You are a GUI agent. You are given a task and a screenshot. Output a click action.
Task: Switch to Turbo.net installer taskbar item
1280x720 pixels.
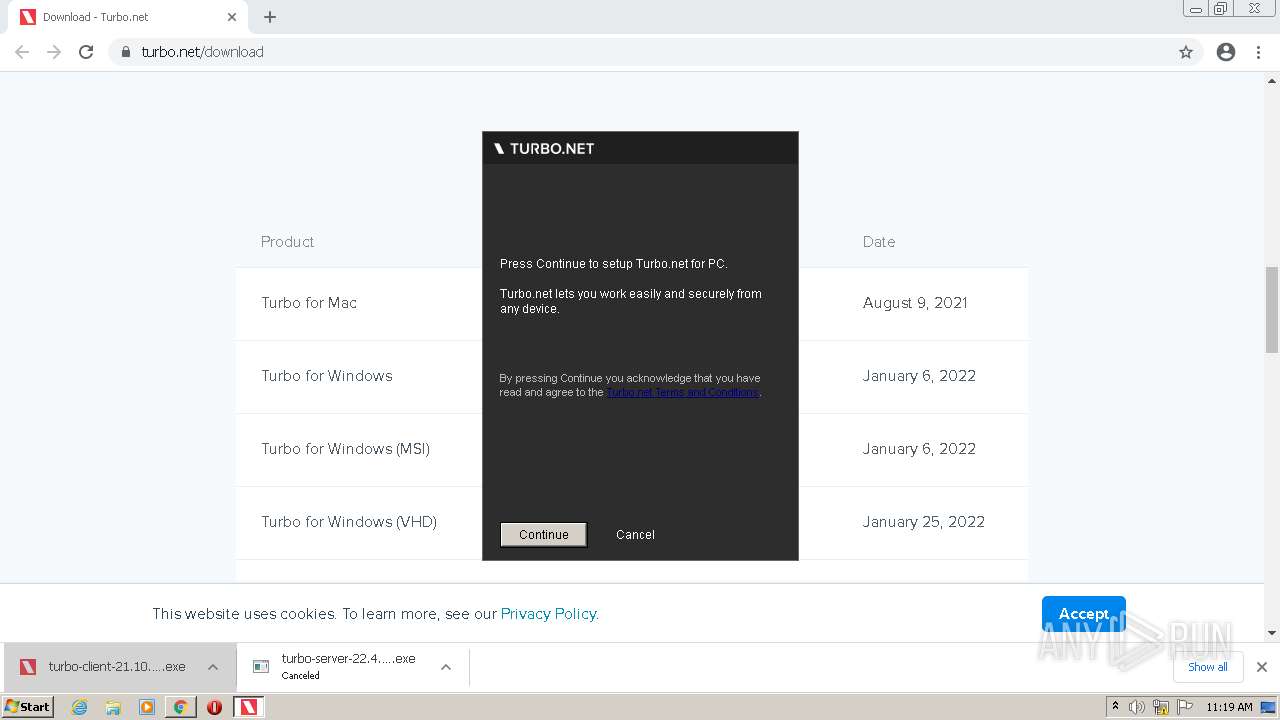249,706
